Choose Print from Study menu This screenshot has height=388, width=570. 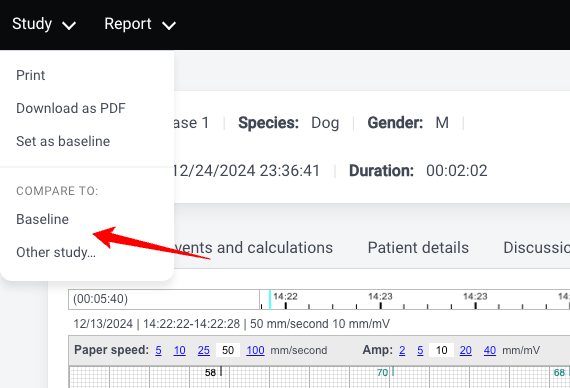31,75
